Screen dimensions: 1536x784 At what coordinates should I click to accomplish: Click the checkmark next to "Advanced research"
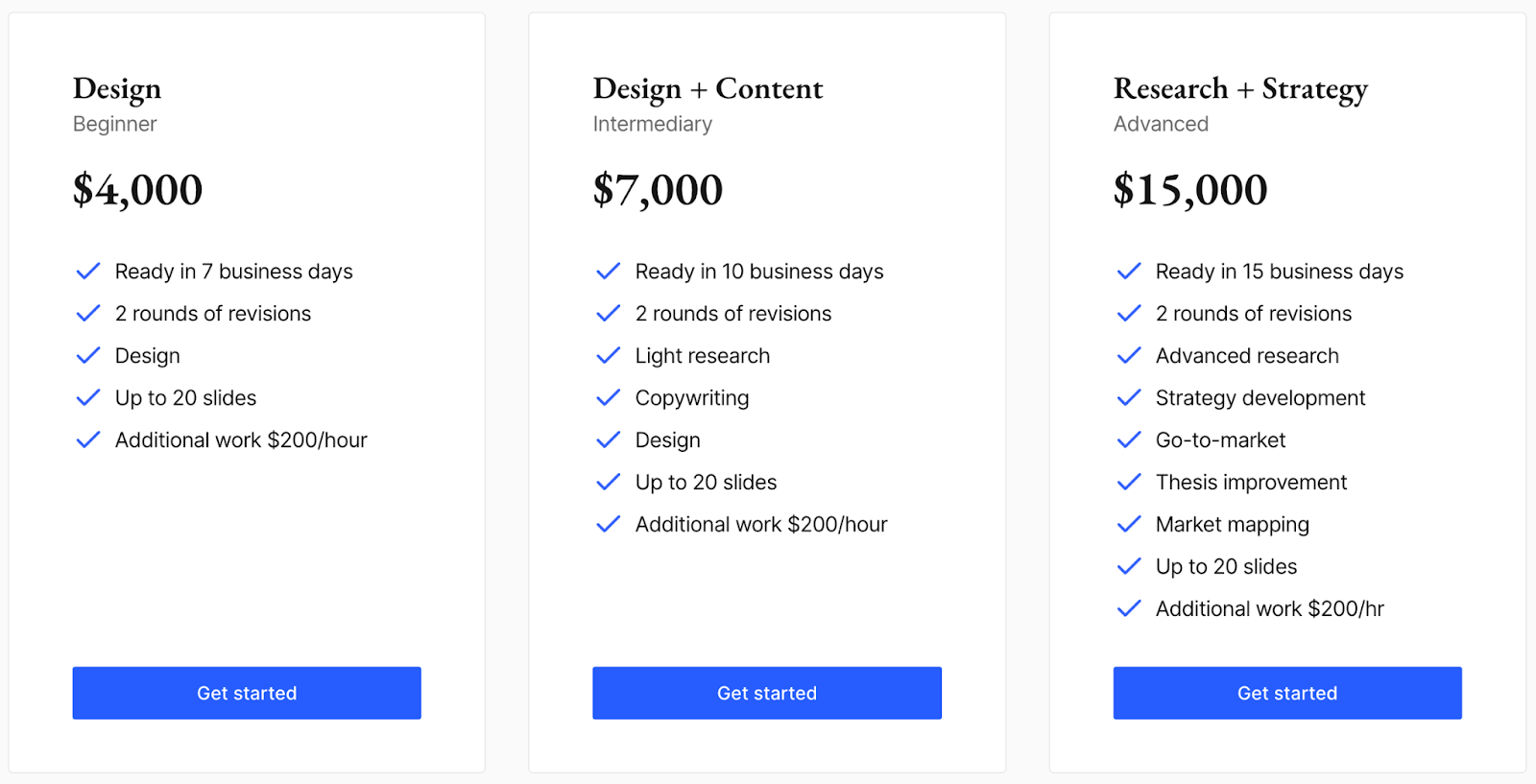pyautogui.click(x=1128, y=355)
